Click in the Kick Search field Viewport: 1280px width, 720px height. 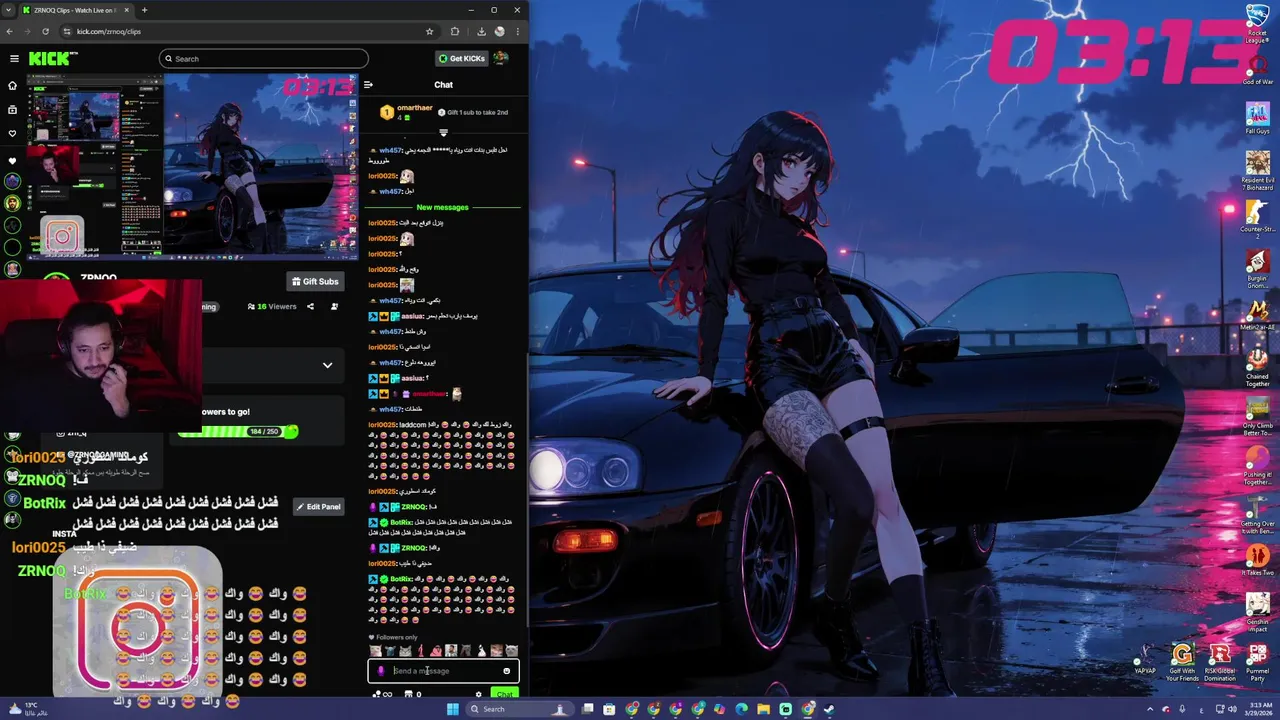[x=264, y=59]
